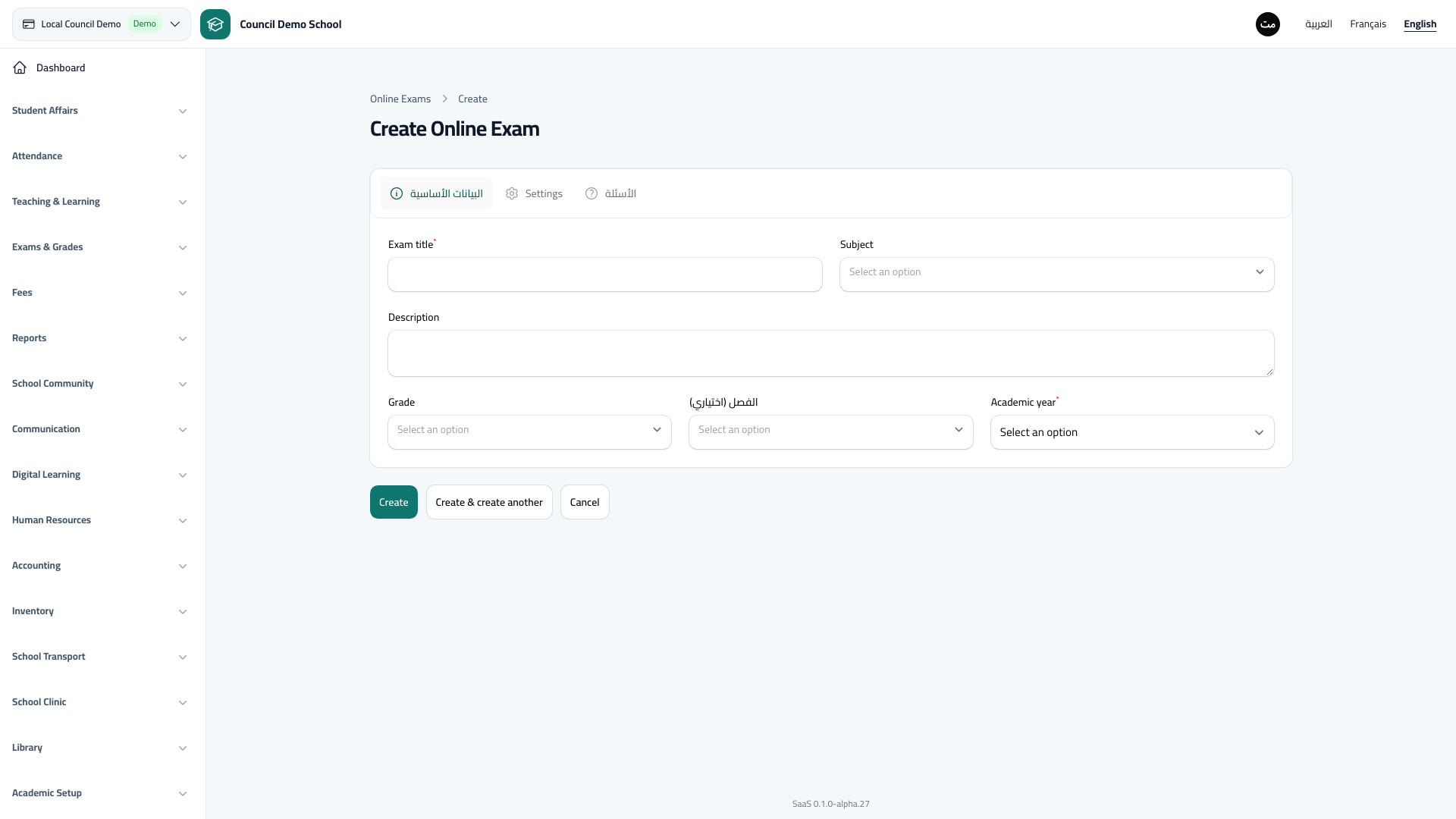
Task: Click the green Create button
Action: tap(394, 502)
